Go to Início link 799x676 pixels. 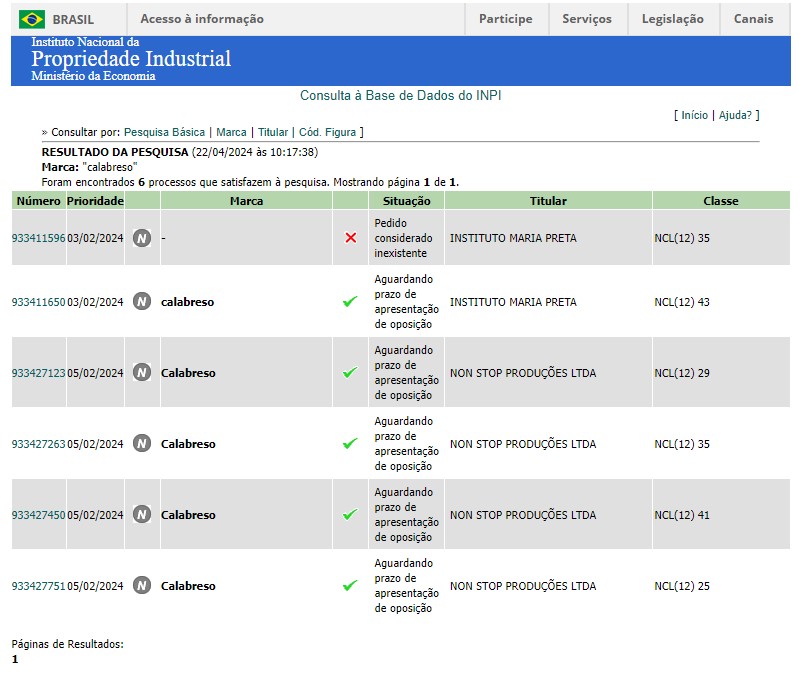tap(695, 115)
